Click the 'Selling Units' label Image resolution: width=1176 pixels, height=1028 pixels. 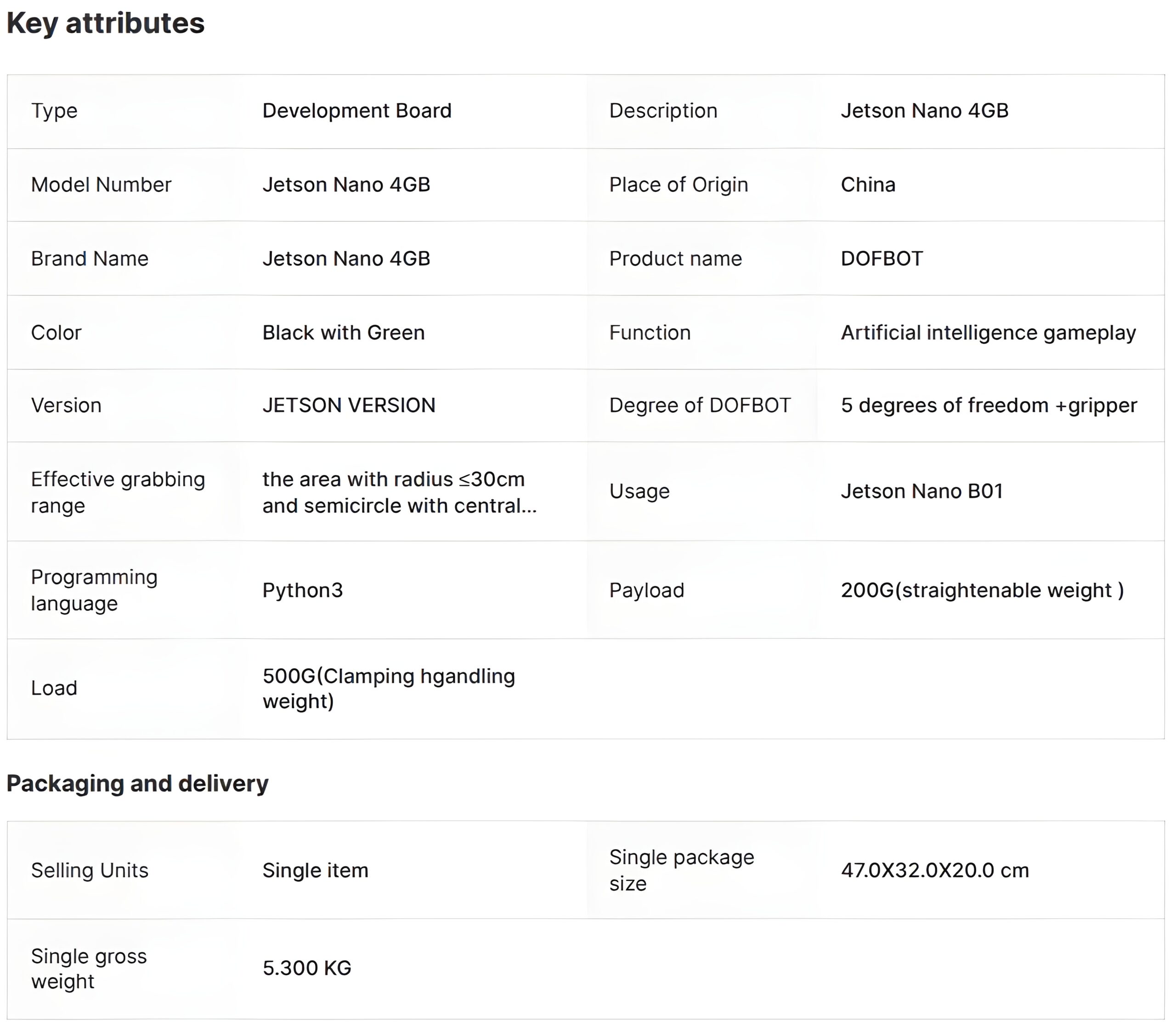tap(90, 871)
